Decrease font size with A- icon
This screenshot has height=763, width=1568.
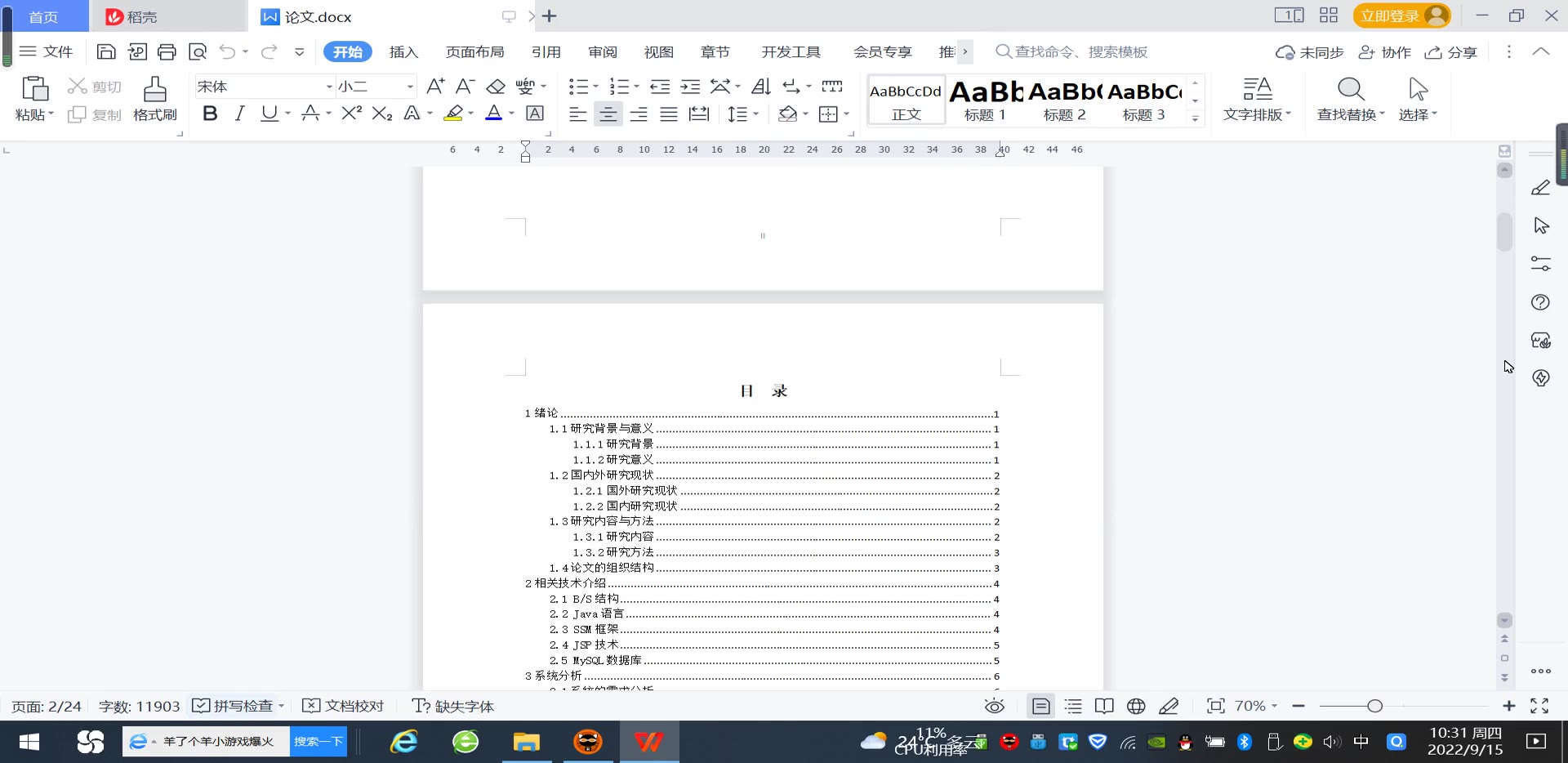click(x=465, y=86)
